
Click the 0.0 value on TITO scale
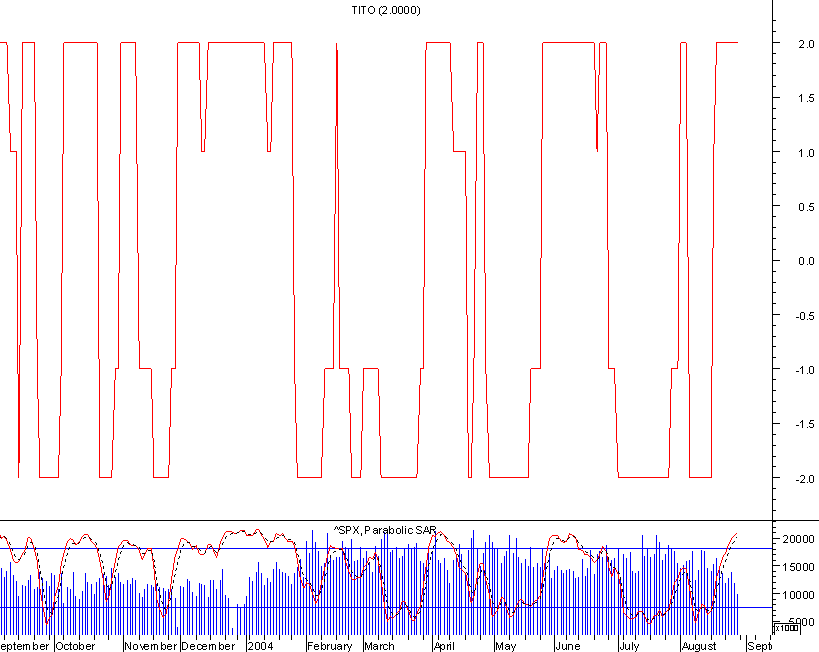coord(806,262)
